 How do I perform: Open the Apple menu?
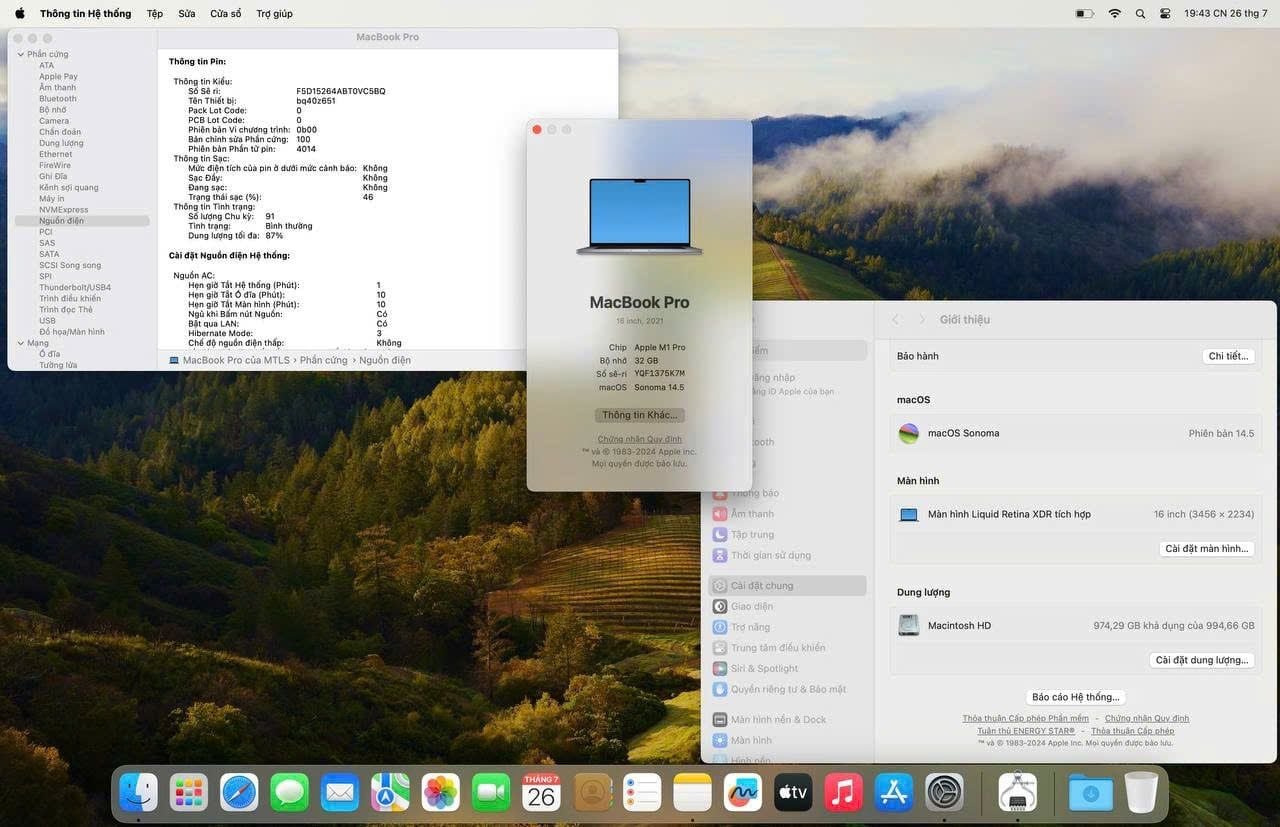point(20,13)
